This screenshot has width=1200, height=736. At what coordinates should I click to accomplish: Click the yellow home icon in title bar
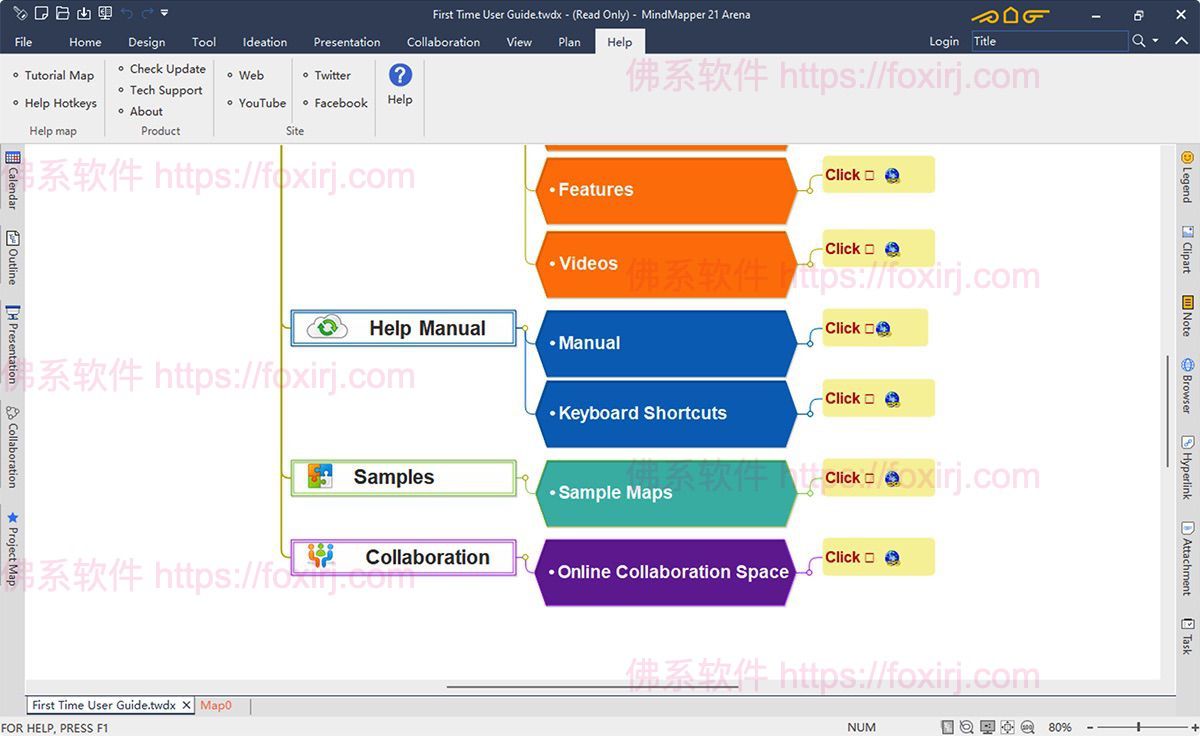(x=1010, y=15)
